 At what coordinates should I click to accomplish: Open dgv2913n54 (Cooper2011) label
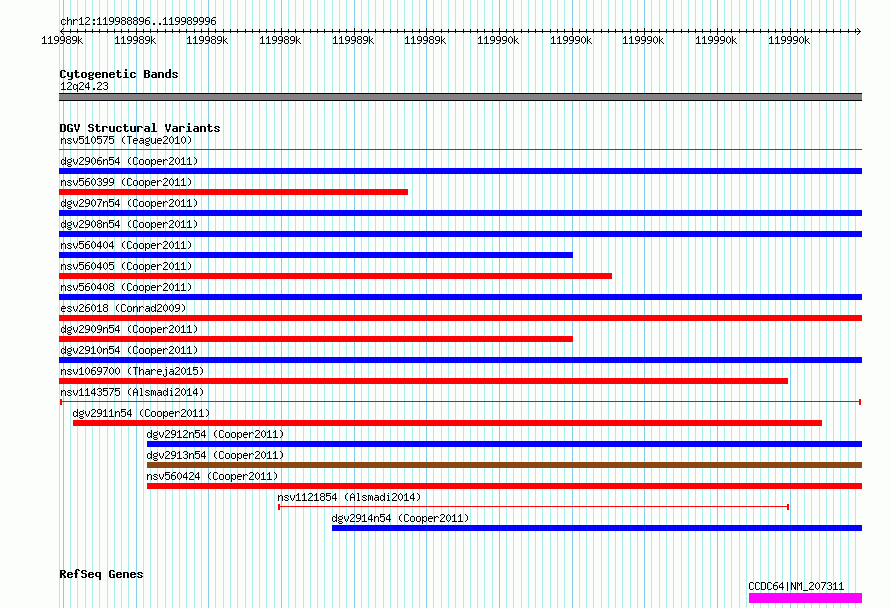(x=215, y=455)
